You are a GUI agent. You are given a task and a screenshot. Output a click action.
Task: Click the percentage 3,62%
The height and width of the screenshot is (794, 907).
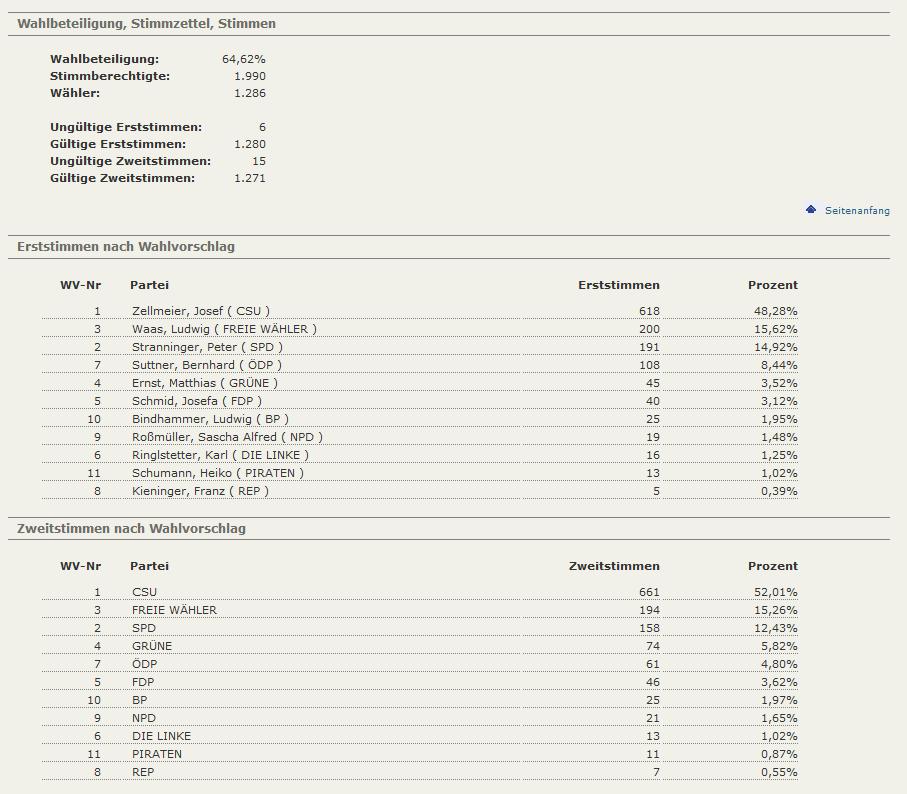(779, 682)
